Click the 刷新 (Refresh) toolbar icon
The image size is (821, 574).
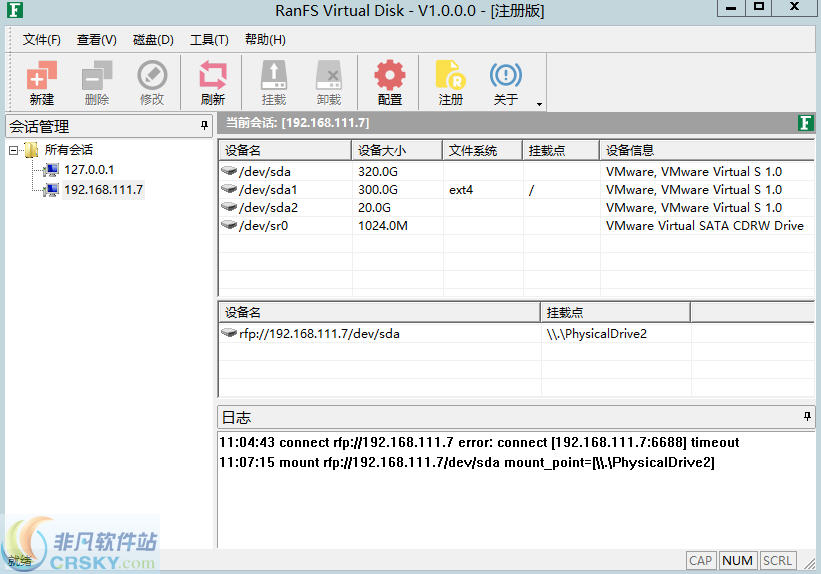coord(212,83)
